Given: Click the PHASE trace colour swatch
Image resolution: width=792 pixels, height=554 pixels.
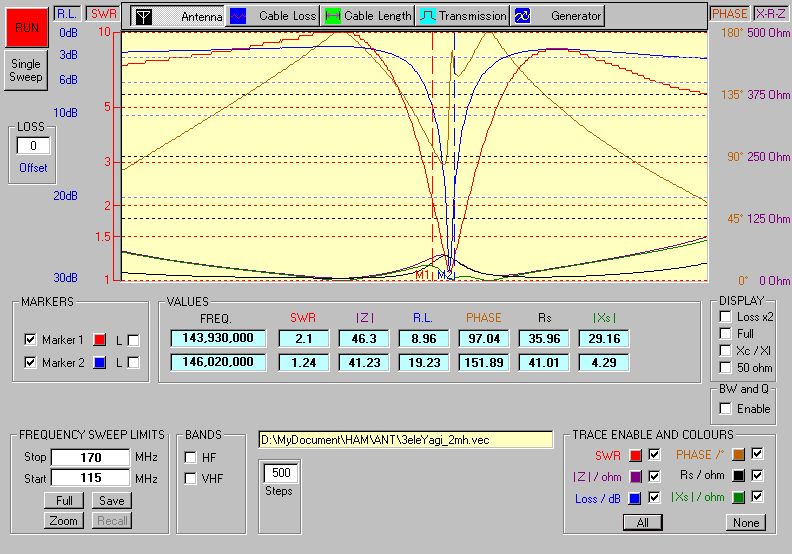Looking at the screenshot, I should click(738, 455).
